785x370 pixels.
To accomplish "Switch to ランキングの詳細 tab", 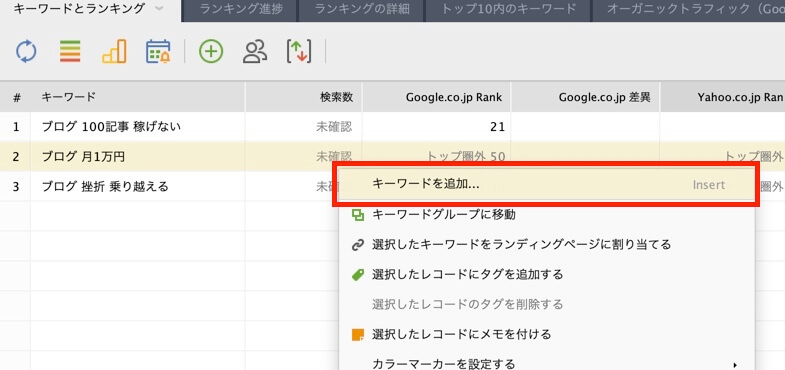I will coord(361,9).
